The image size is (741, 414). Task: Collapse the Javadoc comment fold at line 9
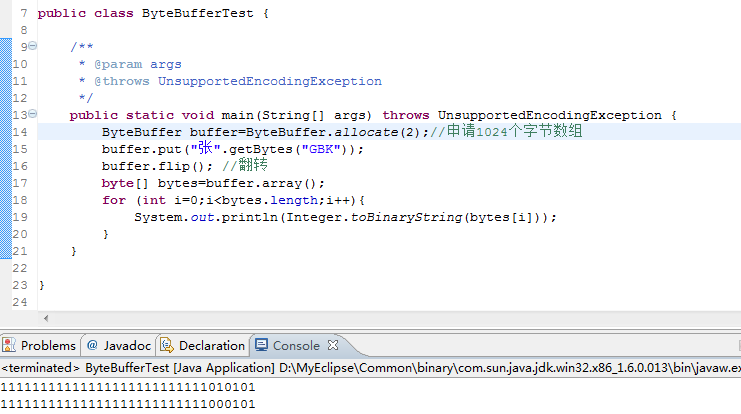pos(32,46)
